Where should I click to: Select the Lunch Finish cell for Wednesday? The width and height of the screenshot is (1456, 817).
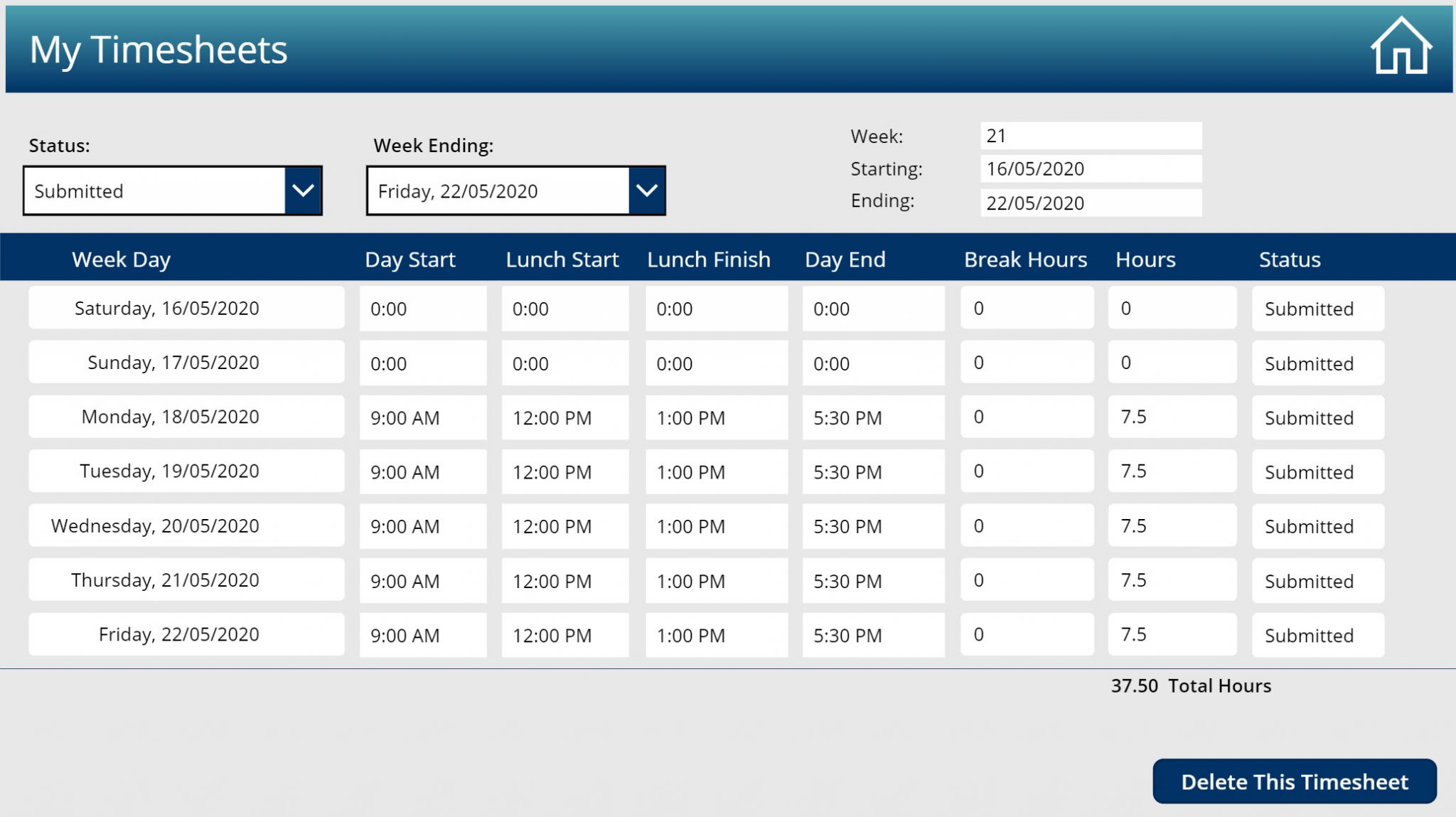(x=716, y=526)
